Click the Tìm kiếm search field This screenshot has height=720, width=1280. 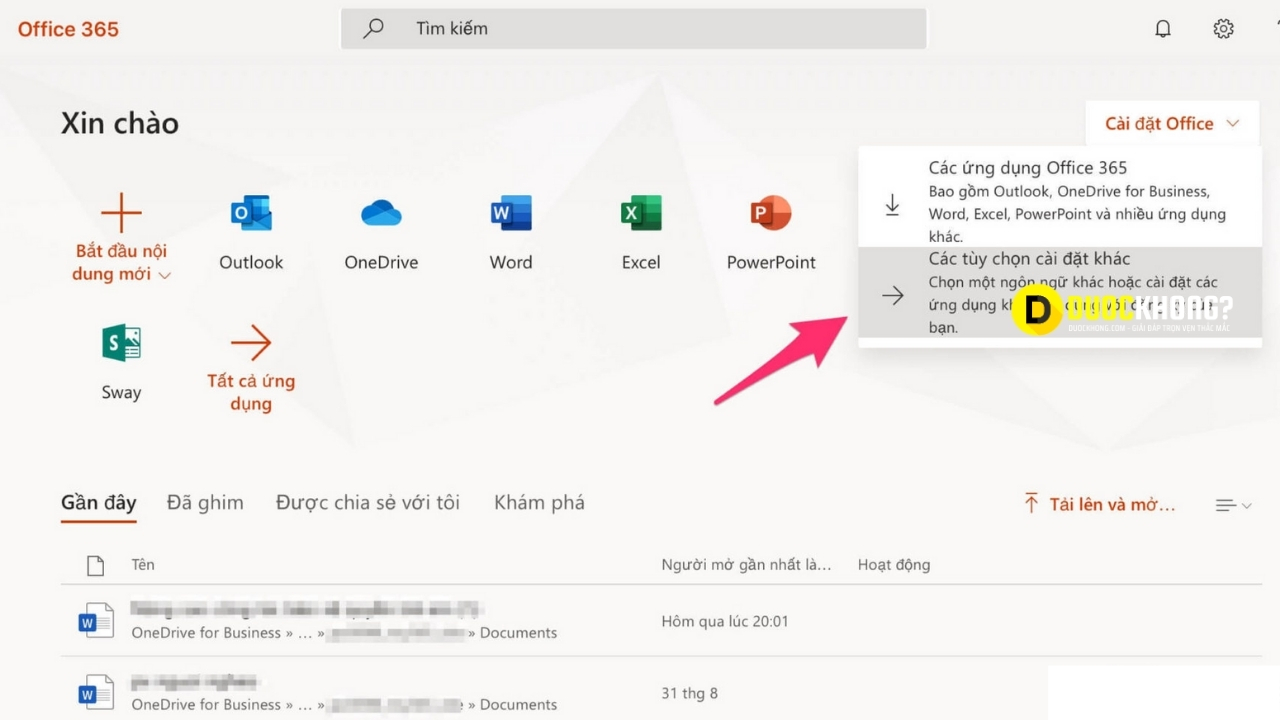[x=634, y=28]
